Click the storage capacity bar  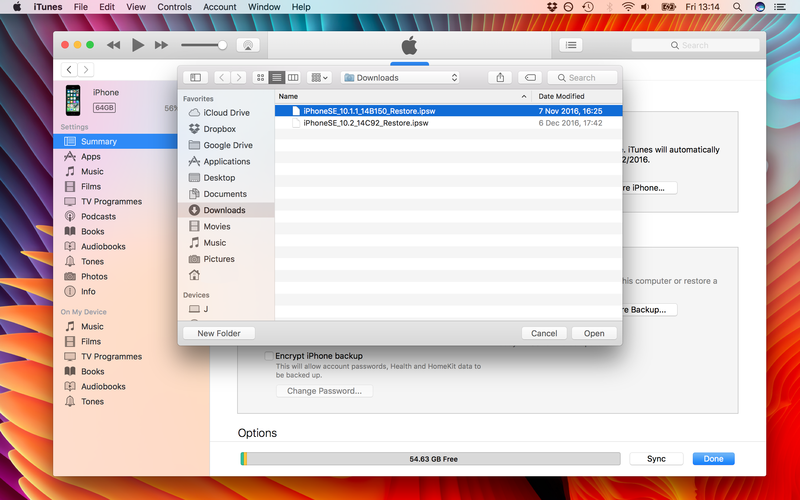coord(431,459)
